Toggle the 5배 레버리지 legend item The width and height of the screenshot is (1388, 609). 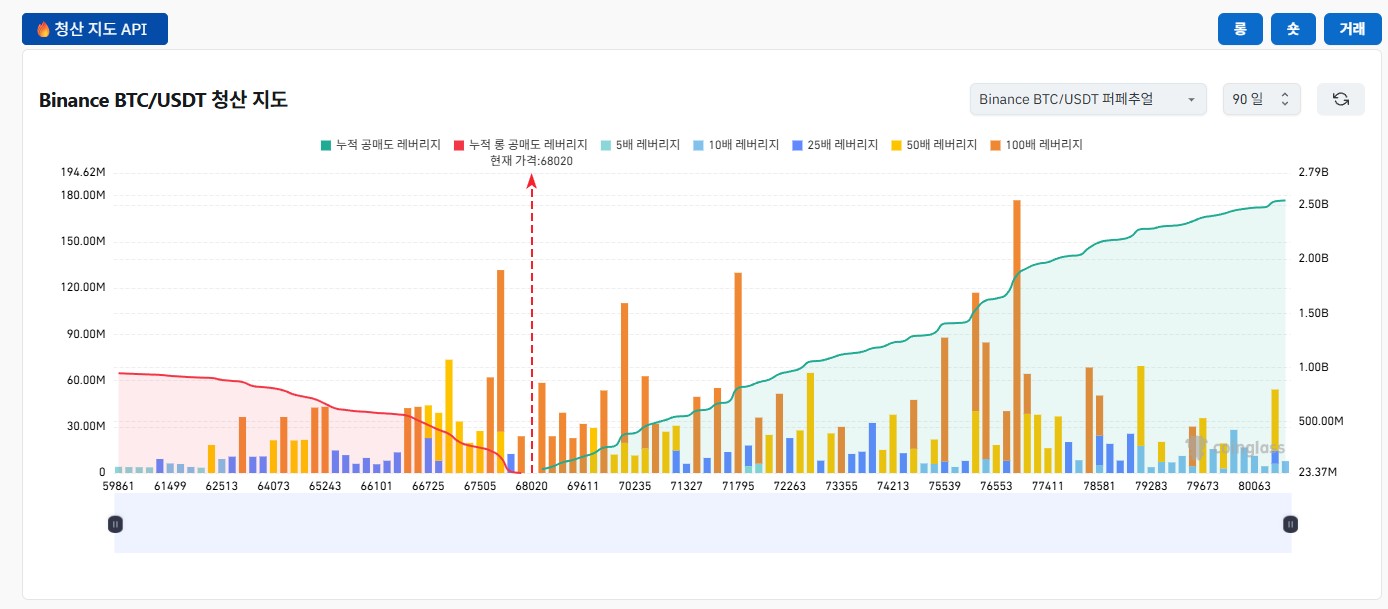pyautogui.click(x=641, y=145)
